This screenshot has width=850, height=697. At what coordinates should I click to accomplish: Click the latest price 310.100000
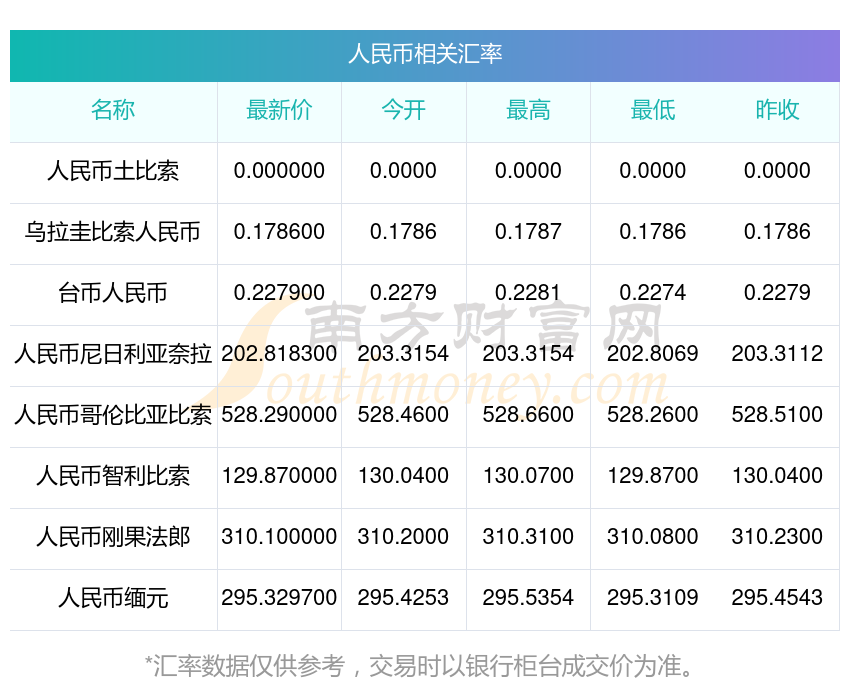[x=279, y=537]
